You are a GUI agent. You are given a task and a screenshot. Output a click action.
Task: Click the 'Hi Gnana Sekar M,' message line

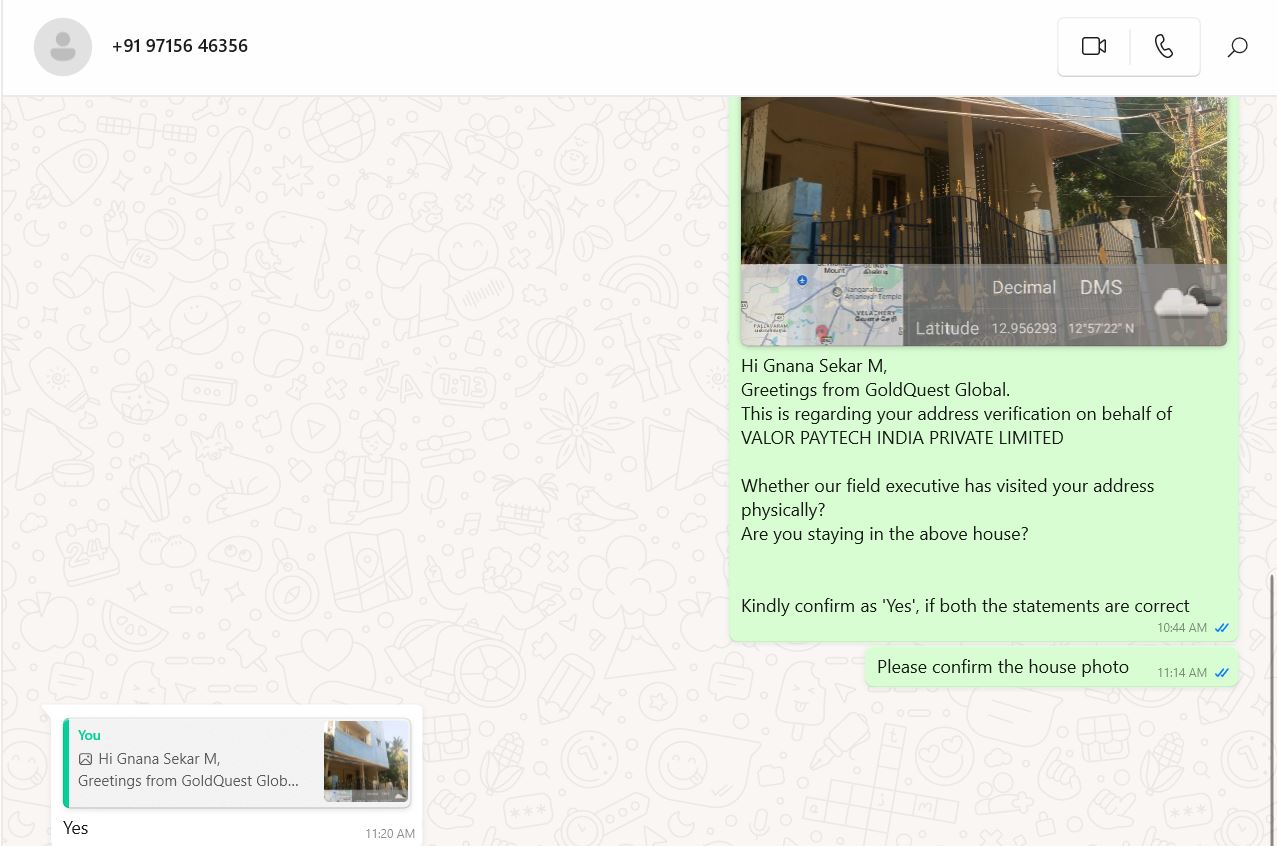[814, 366]
